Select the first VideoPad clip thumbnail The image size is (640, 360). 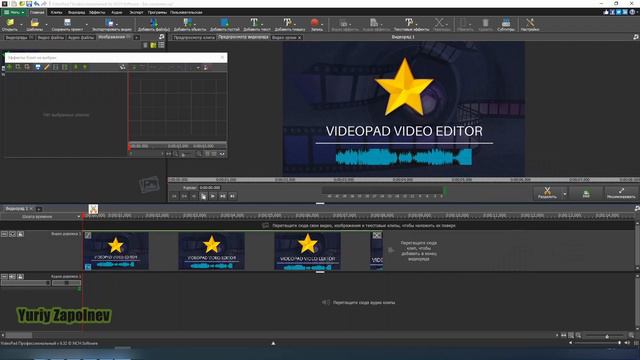click(x=116, y=251)
